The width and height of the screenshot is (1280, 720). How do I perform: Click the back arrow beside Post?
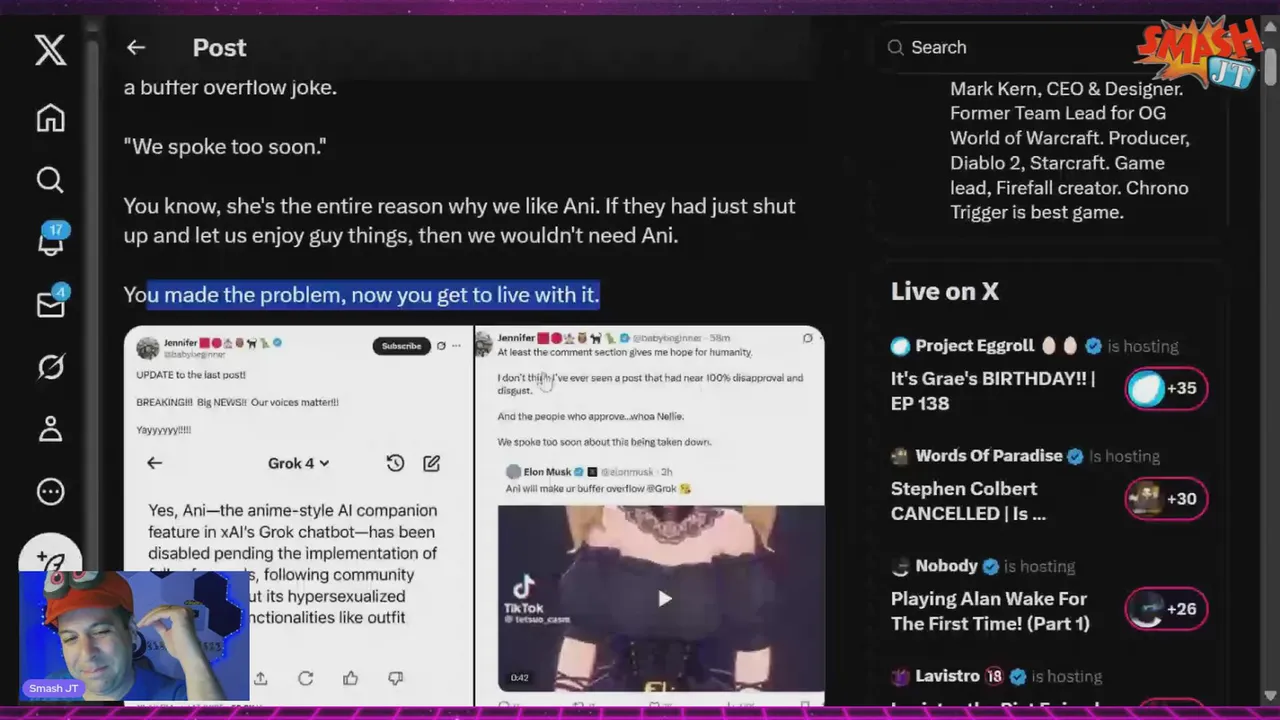coord(136,47)
